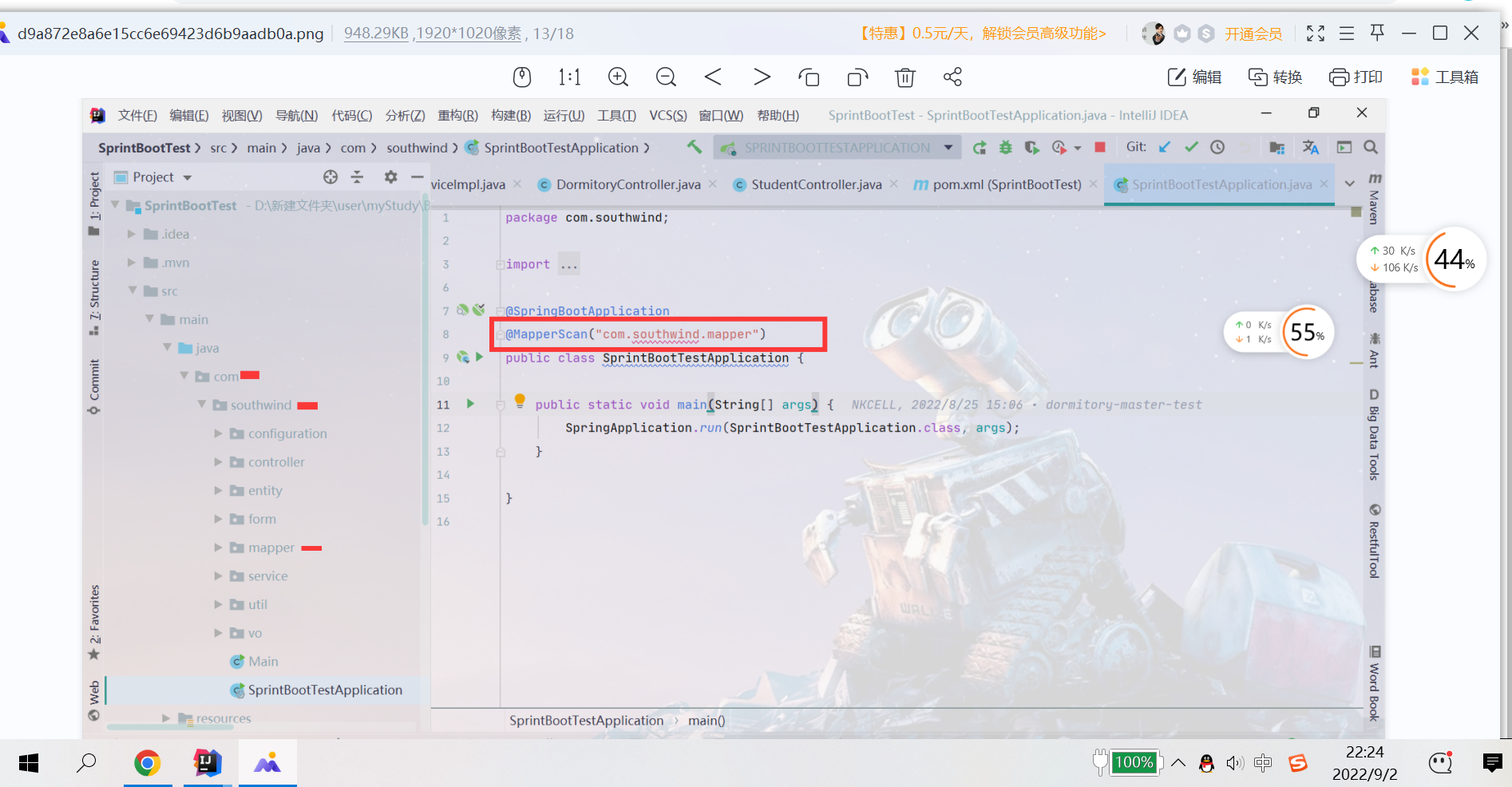This screenshot has height=787, width=1512.
Task: Expand the .mvn folder
Action: tap(132, 263)
